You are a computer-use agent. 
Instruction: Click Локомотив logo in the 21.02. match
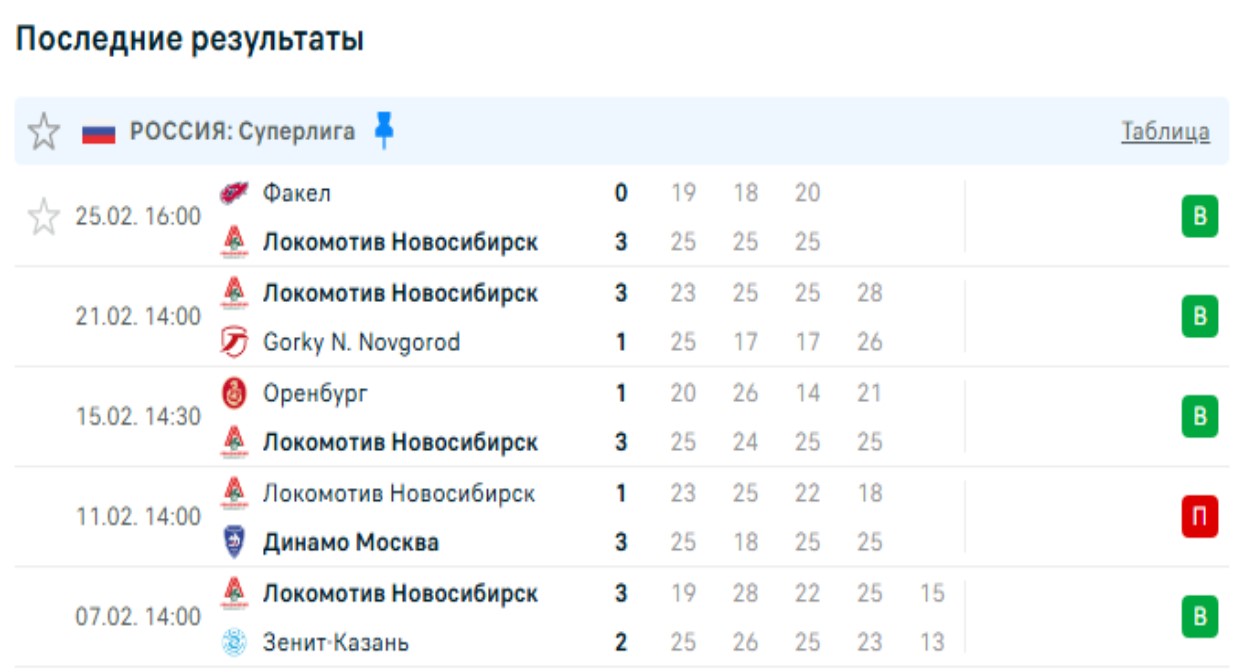(x=233, y=293)
